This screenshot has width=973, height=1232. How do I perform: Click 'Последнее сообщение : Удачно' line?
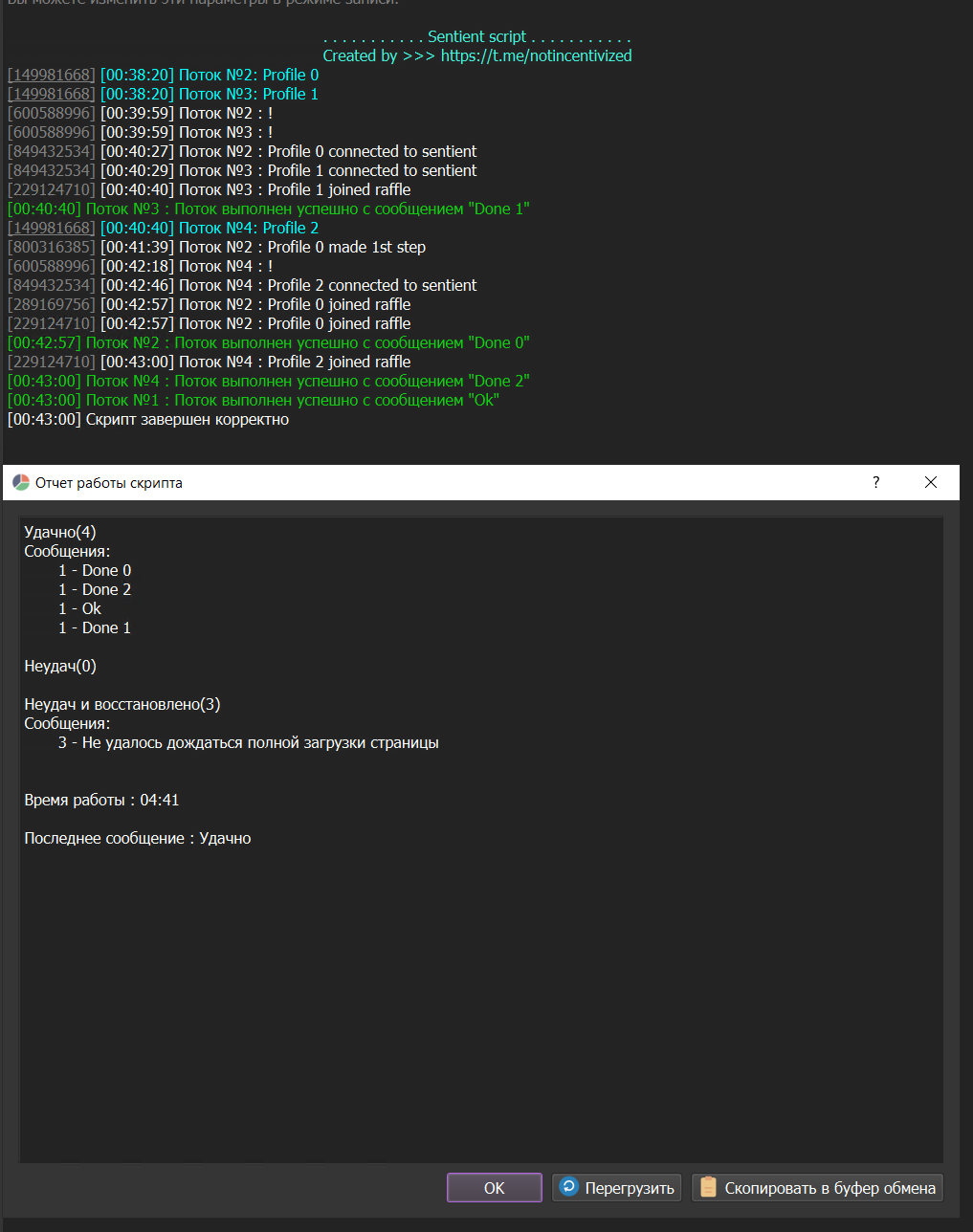[138, 838]
